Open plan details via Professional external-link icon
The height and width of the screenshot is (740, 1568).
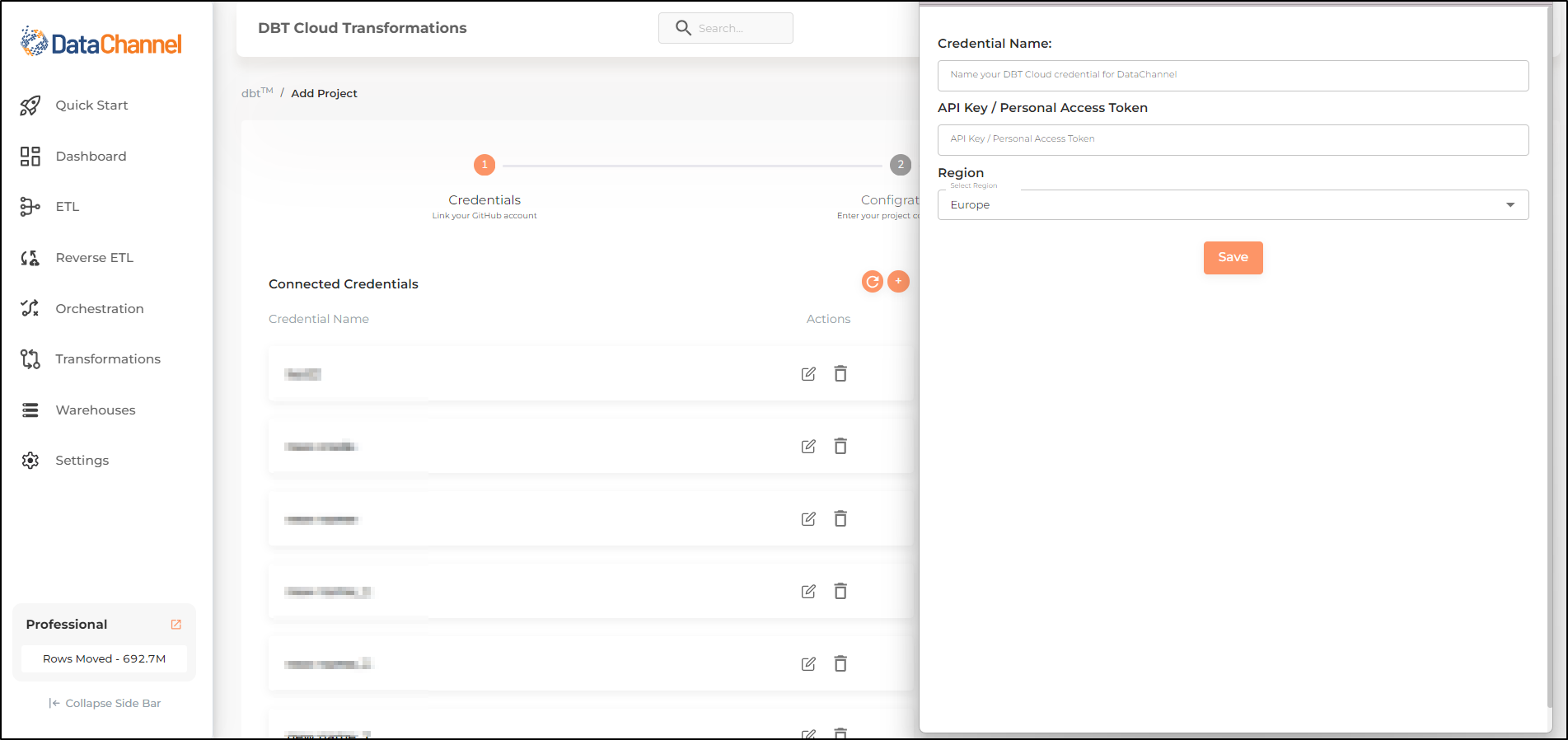point(176,625)
